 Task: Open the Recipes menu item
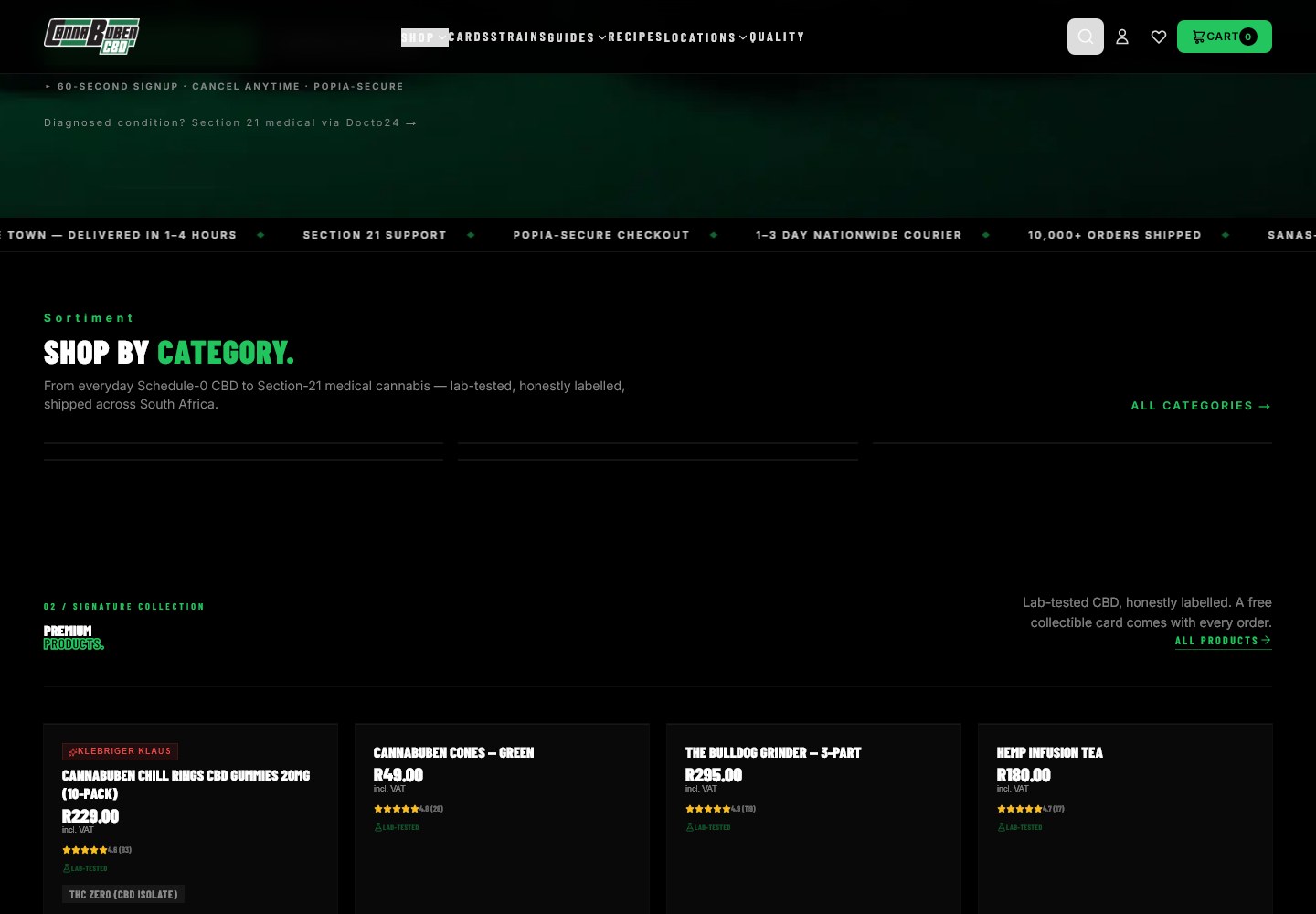(x=635, y=37)
